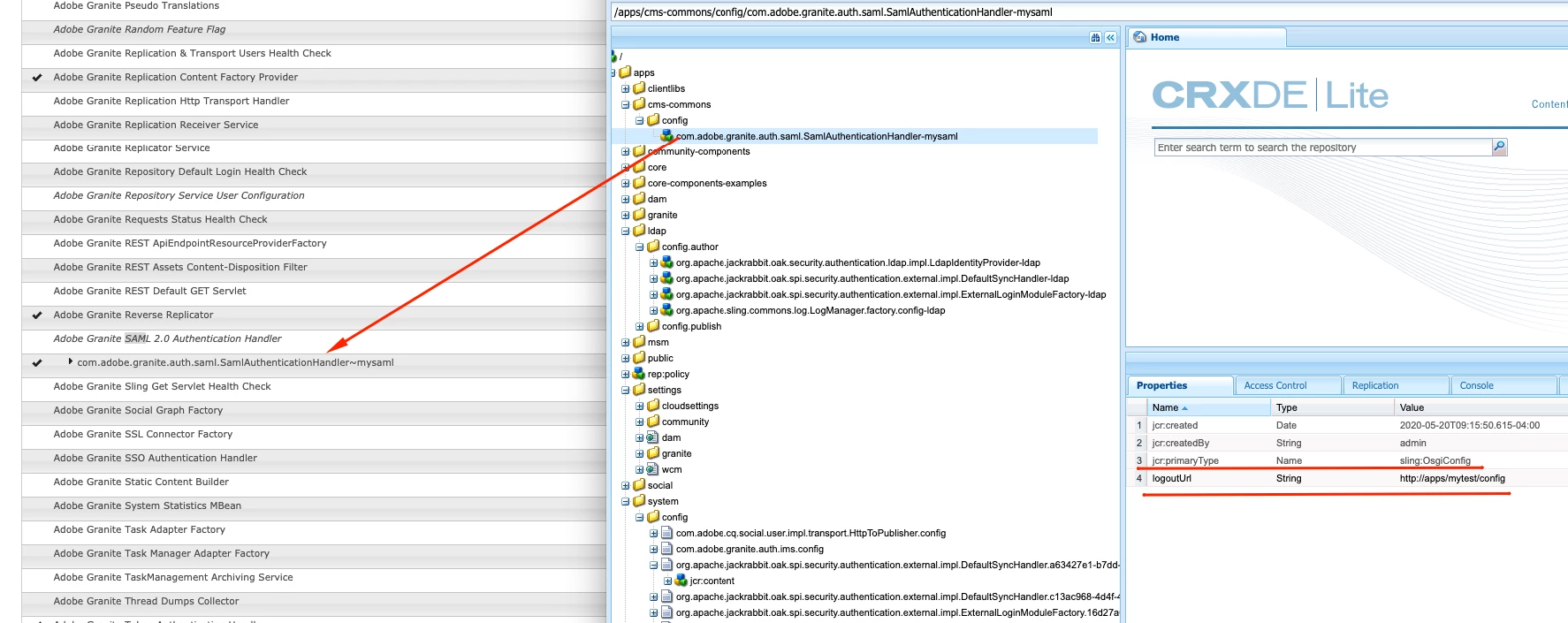
Task: Select the community-components tree node
Action: click(x=698, y=151)
